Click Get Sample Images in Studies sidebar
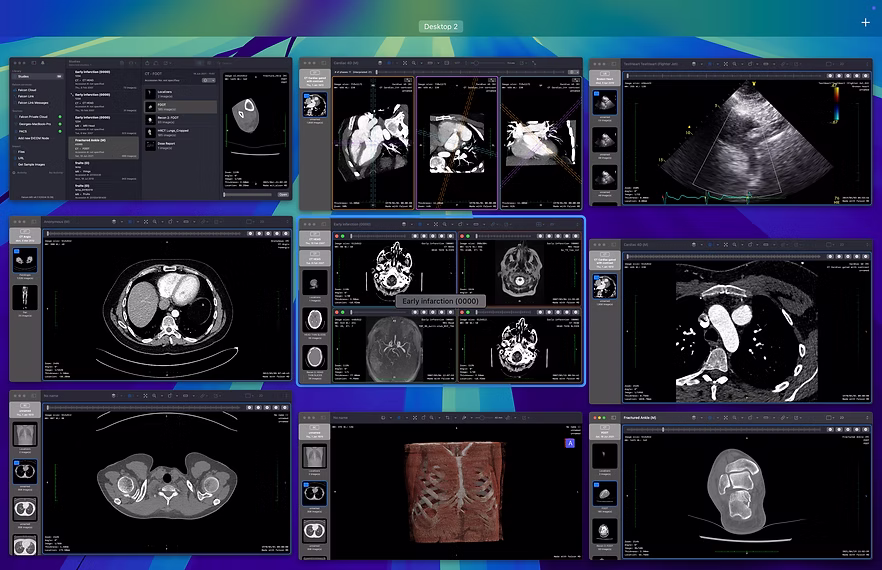882x570 pixels. pyautogui.click(x=31, y=165)
